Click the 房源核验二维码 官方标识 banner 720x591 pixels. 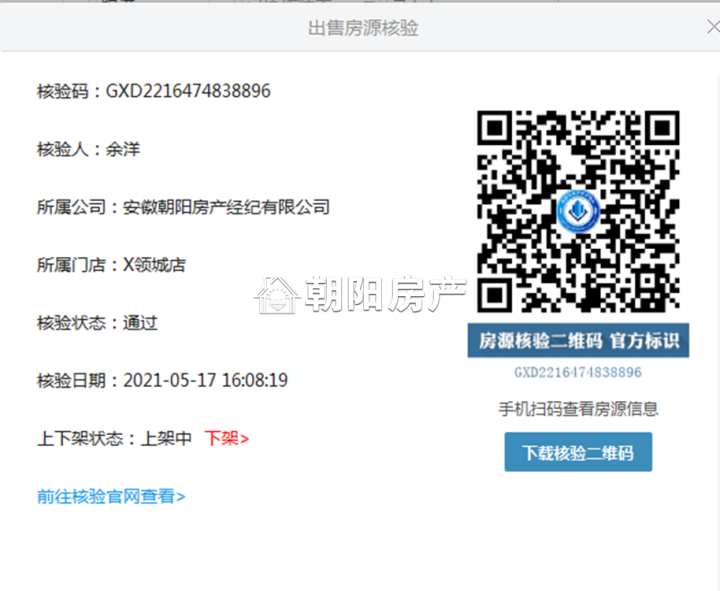click(578, 341)
